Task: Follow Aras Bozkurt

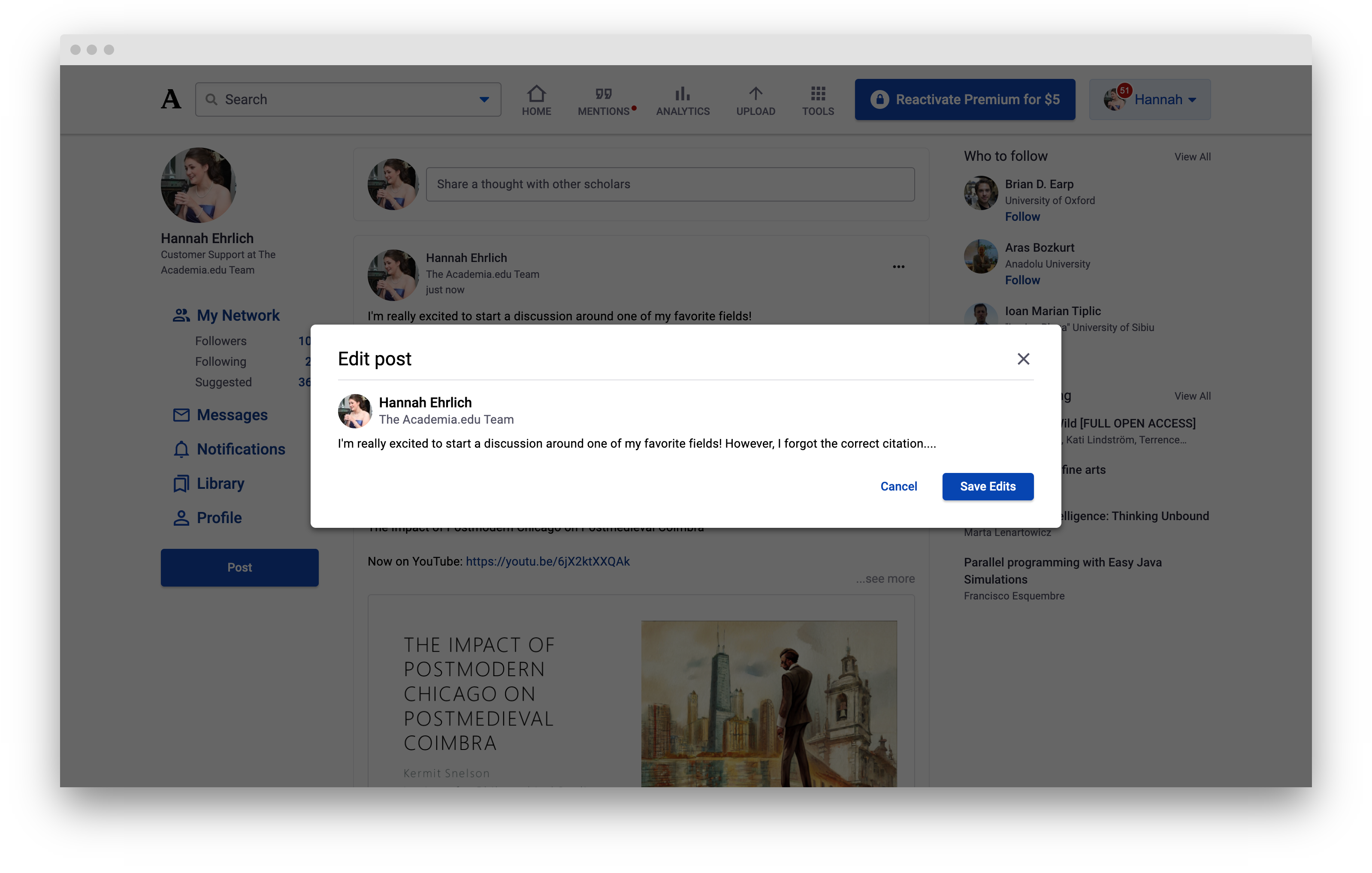Action: coord(1022,280)
